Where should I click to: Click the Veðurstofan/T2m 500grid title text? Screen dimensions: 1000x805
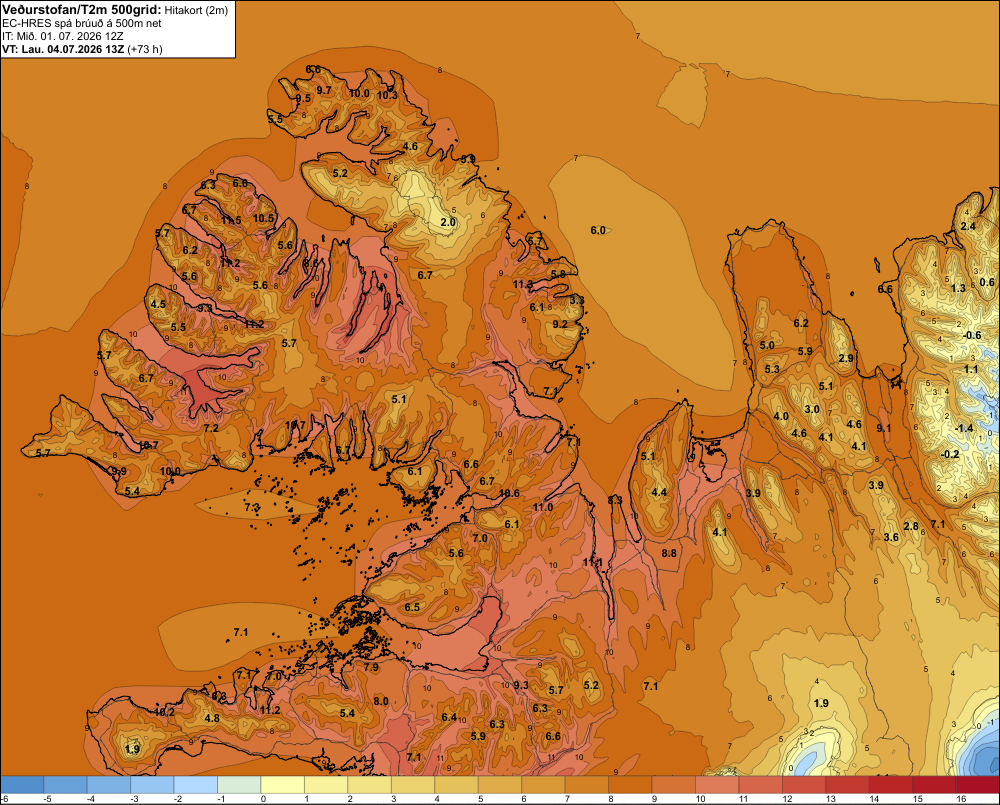click(x=81, y=10)
